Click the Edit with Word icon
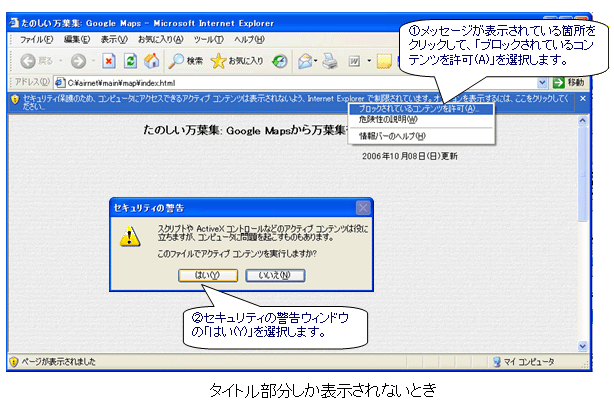The width and height of the screenshot is (614, 412). click(x=354, y=61)
